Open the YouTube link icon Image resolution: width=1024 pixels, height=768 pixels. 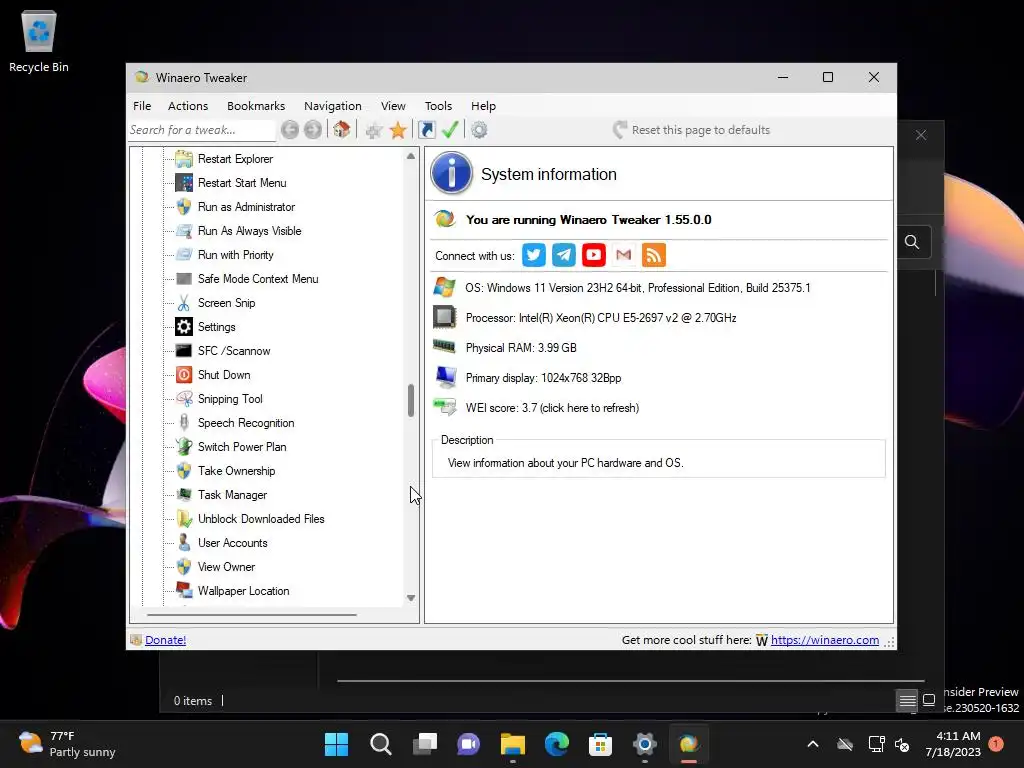click(x=594, y=255)
